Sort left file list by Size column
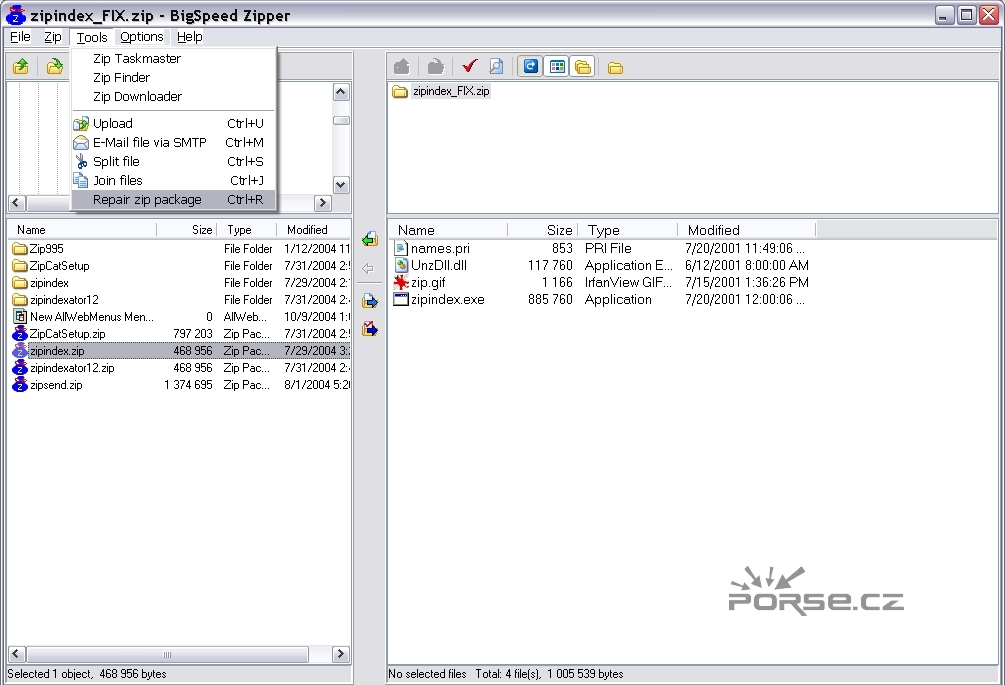This screenshot has height=685, width=1005. [187, 230]
